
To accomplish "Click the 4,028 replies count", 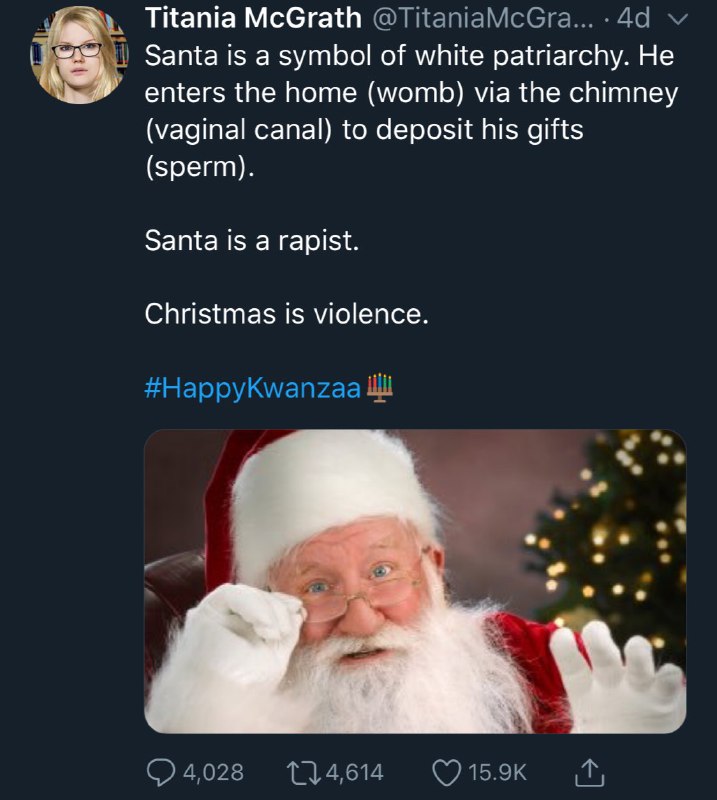I will [211, 771].
